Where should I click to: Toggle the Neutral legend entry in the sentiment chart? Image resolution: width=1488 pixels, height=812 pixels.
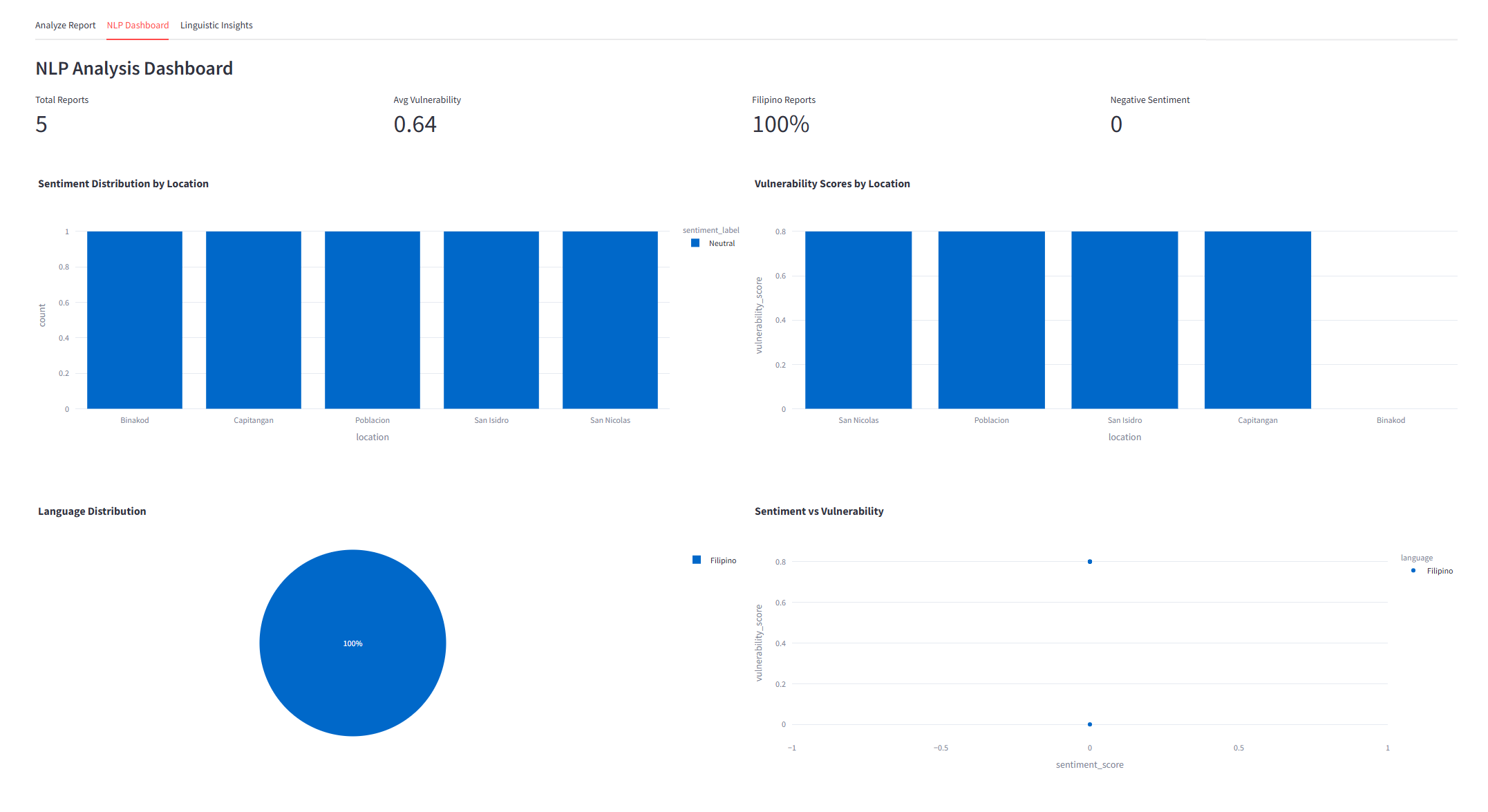[x=722, y=243]
